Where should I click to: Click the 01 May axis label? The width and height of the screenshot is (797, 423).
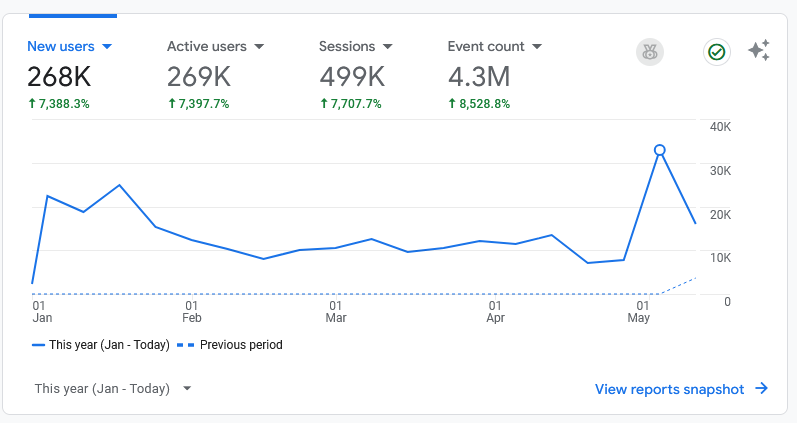pyautogui.click(x=639, y=312)
